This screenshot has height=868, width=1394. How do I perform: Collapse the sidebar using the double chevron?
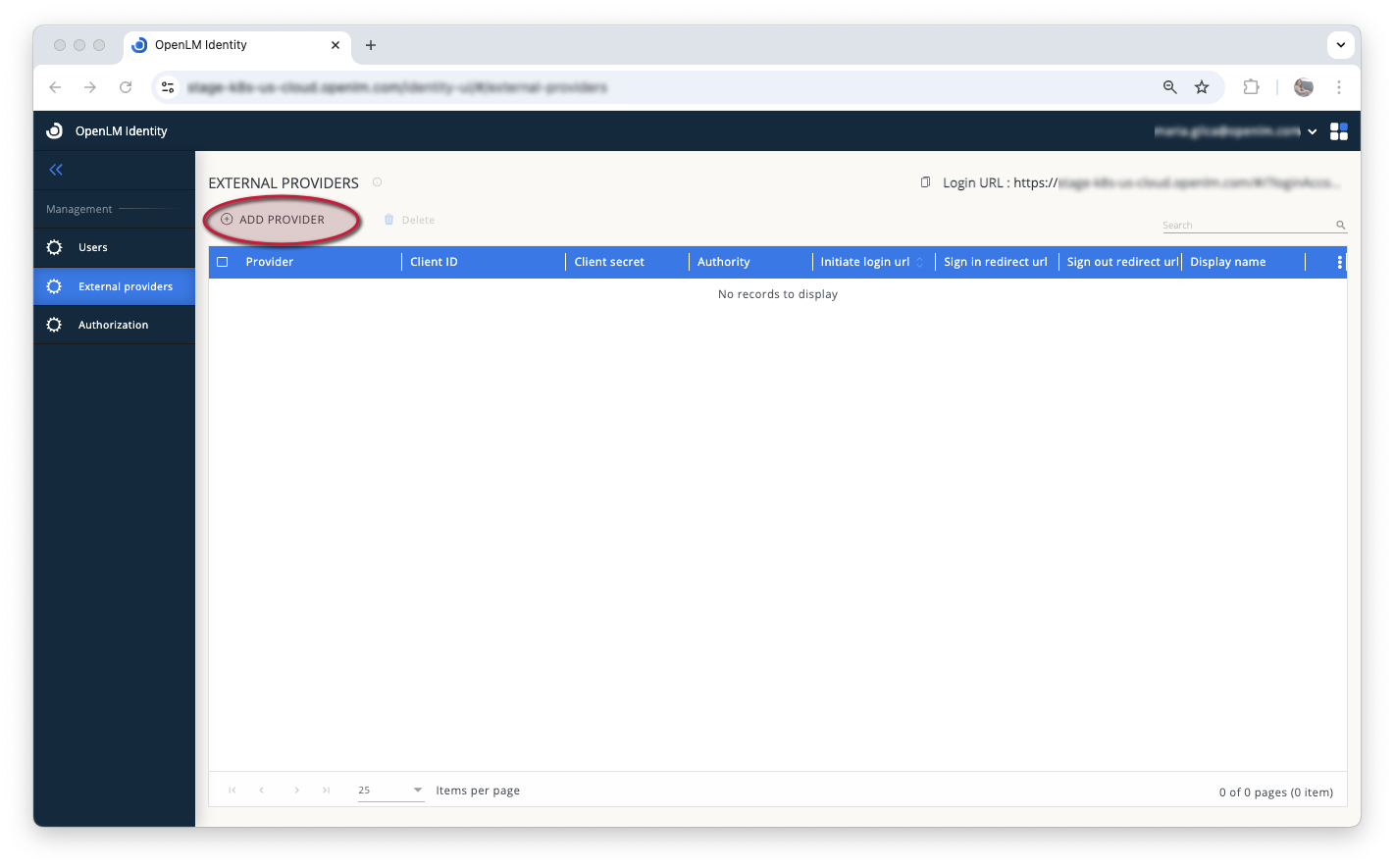(55, 169)
